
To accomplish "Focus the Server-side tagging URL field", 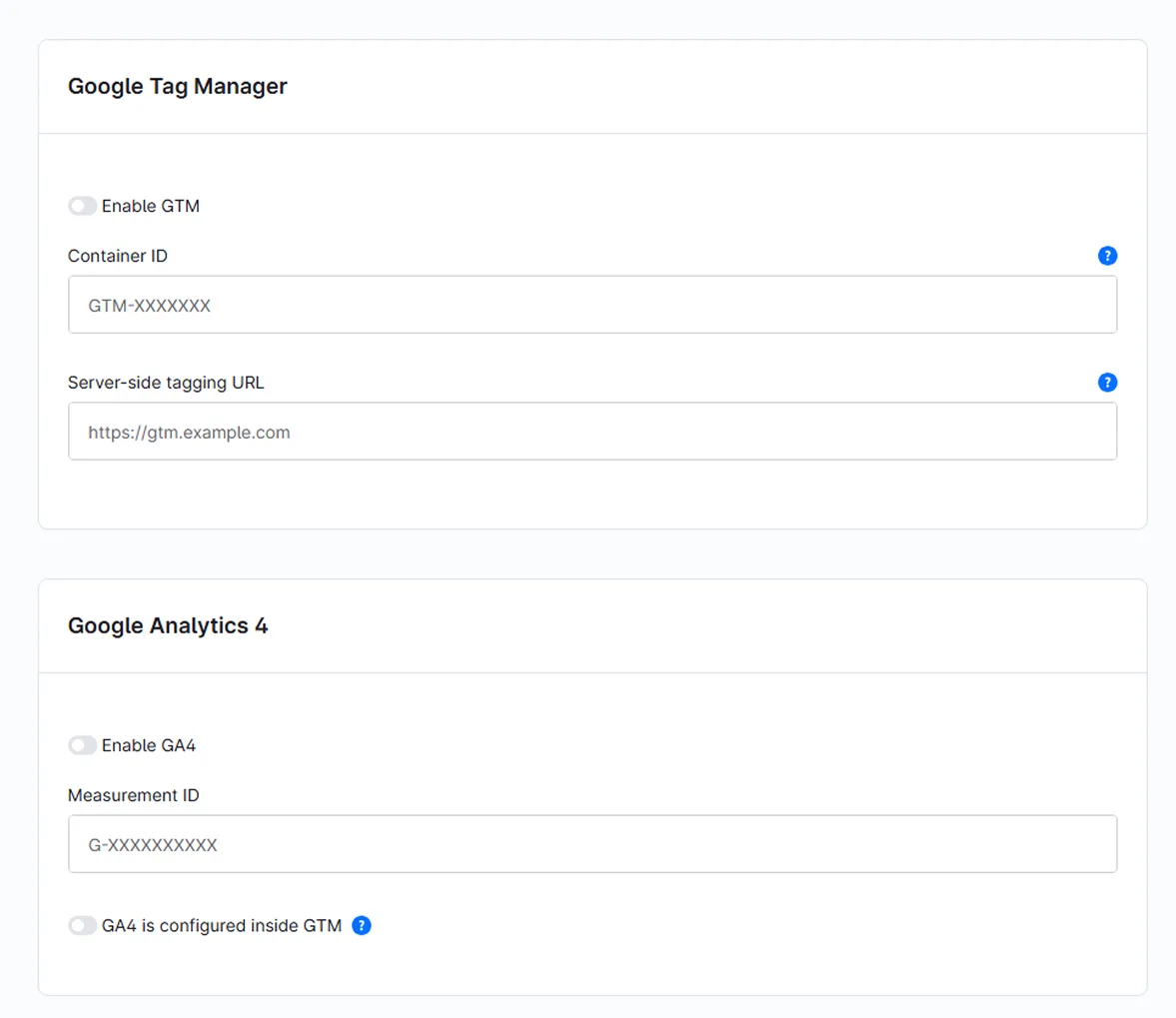I will click(x=592, y=431).
